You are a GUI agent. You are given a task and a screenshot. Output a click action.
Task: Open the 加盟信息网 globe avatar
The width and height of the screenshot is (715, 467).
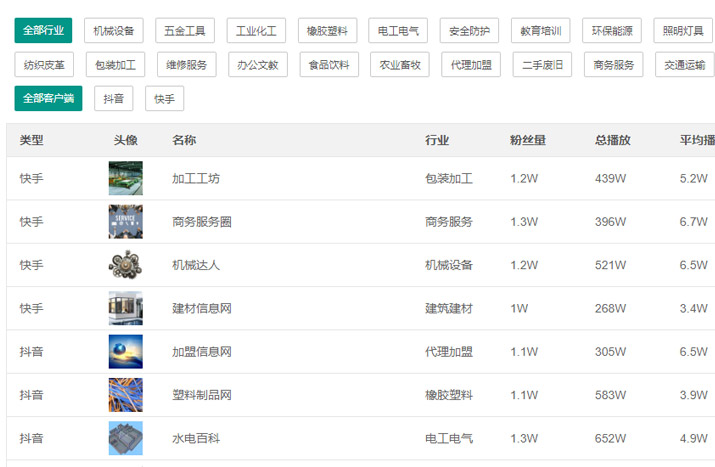pyautogui.click(x=125, y=352)
